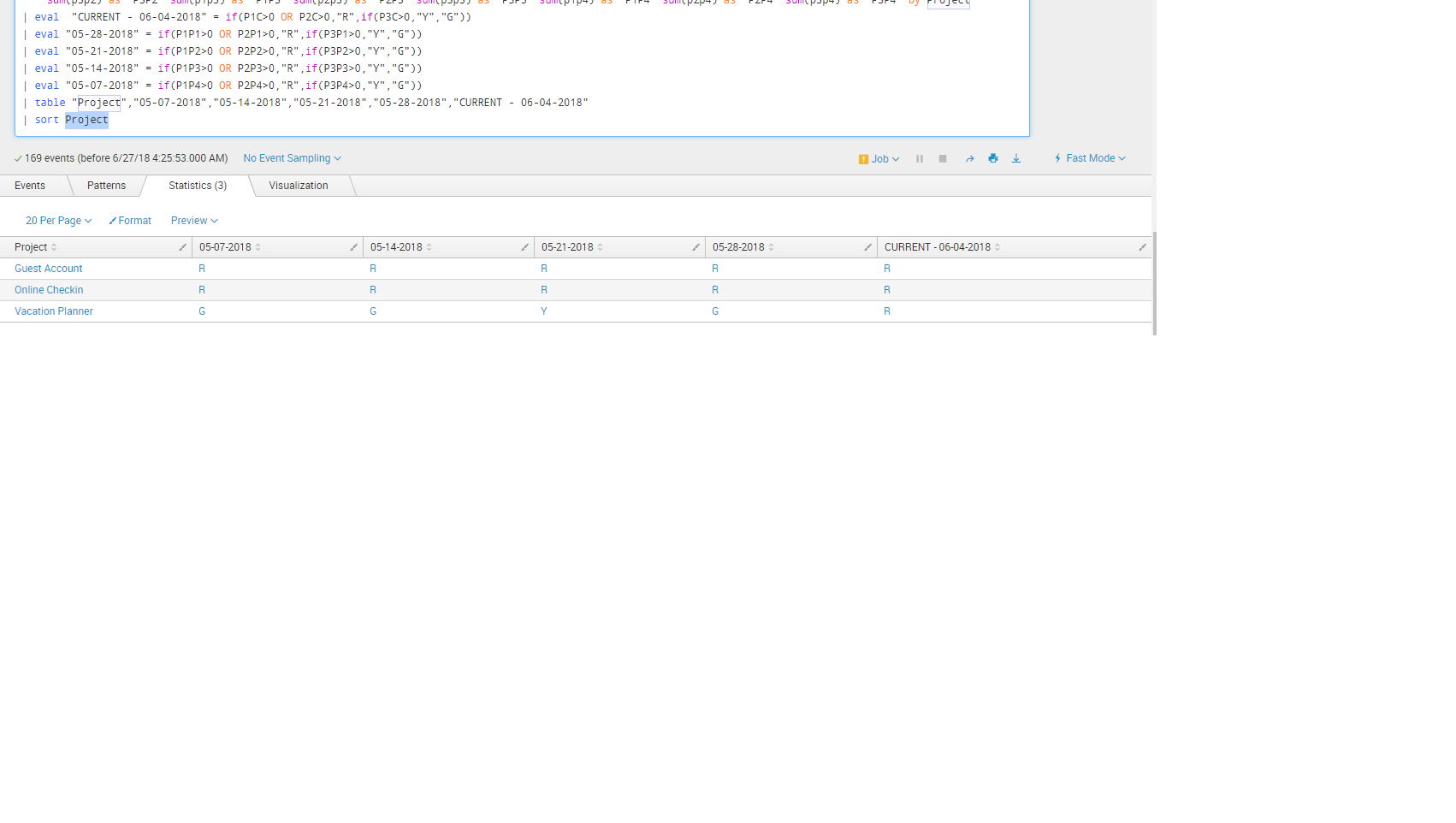Change search mode via Fast Mode dropdown
The width and height of the screenshot is (1456, 823).
[x=1096, y=158]
